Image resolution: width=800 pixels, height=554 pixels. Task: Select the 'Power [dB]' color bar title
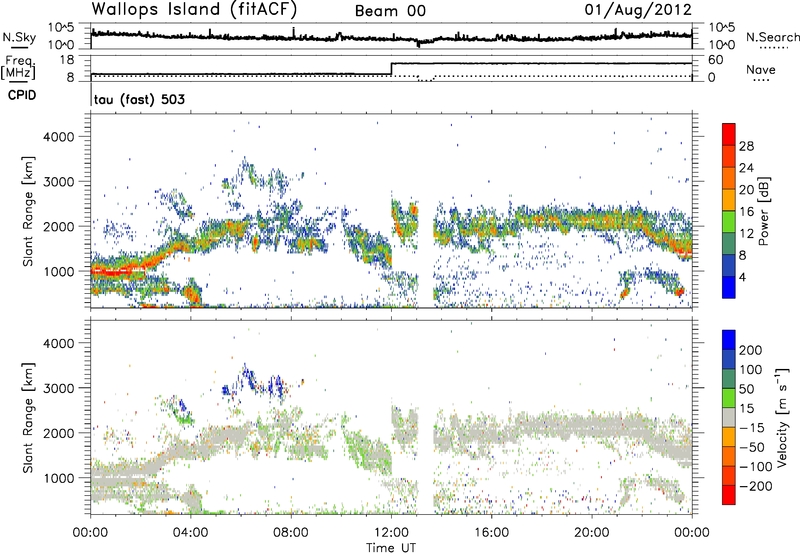click(x=763, y=211)
